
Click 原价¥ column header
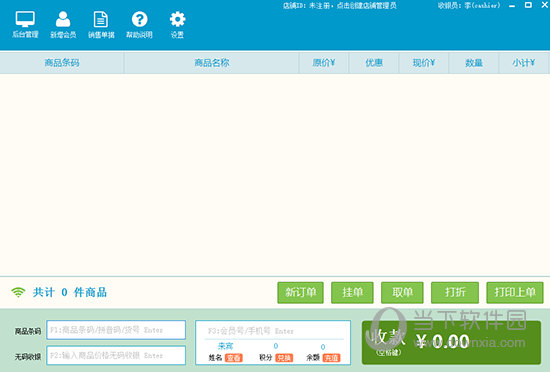click(x=324, y=63)
